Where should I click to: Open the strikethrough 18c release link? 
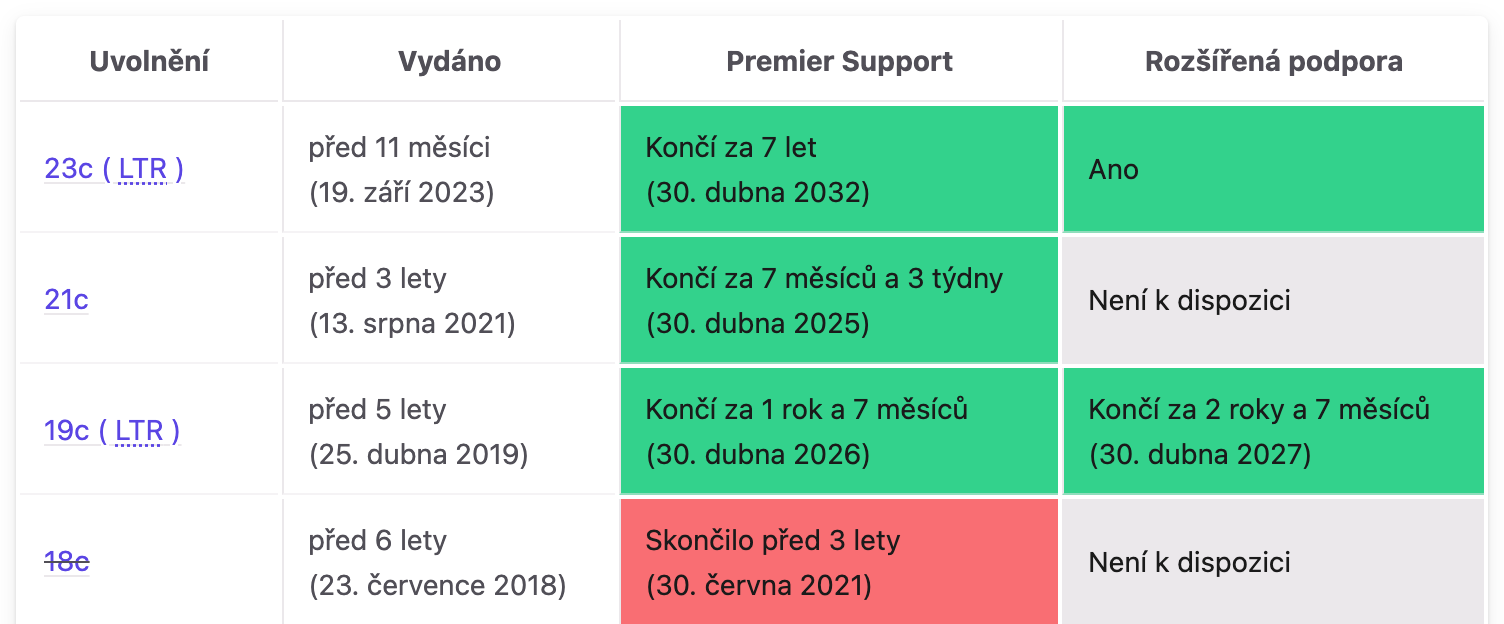66,562
